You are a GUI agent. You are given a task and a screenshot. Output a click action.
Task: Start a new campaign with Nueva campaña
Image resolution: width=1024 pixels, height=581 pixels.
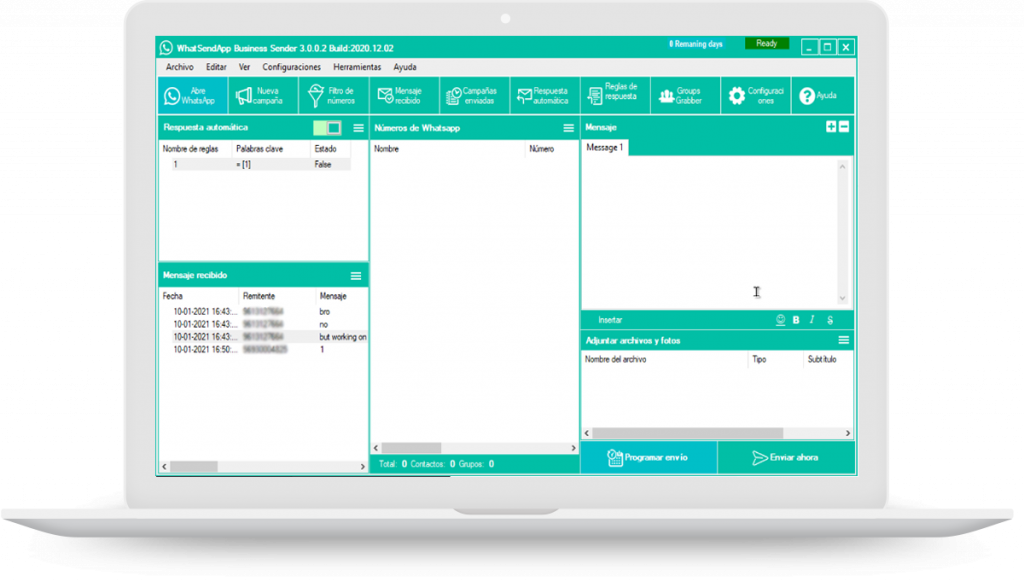coord(263,96)
